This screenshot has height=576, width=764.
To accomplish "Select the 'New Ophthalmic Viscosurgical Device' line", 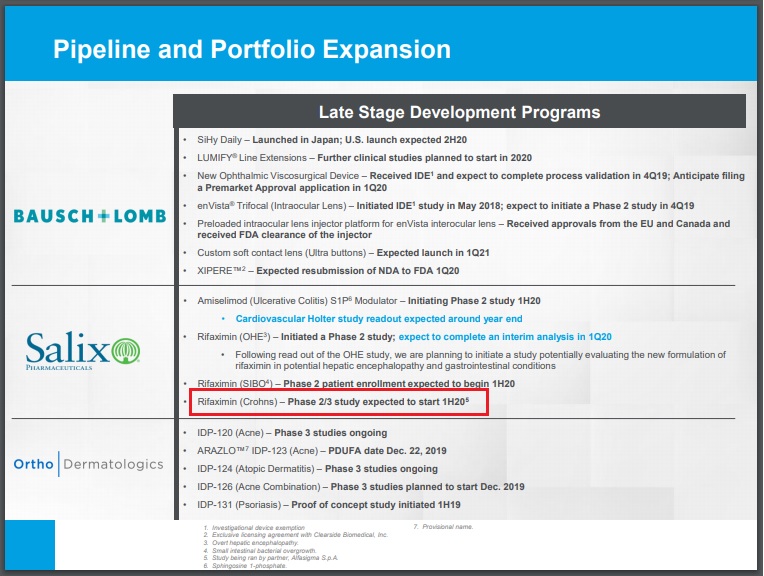I will pyautogui.click(x=471, y=176).
